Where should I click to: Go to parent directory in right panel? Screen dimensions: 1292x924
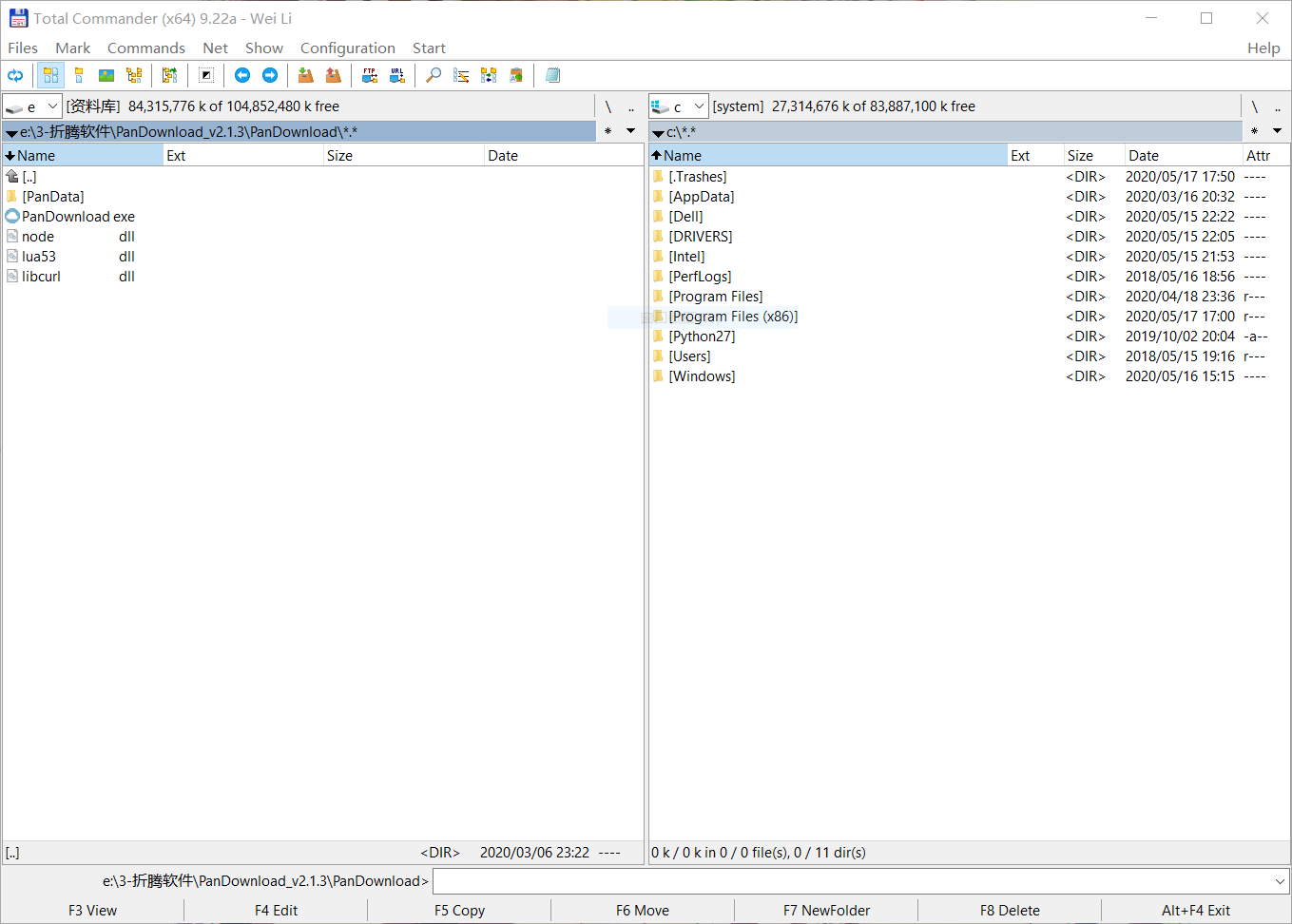coord(1278,106)
